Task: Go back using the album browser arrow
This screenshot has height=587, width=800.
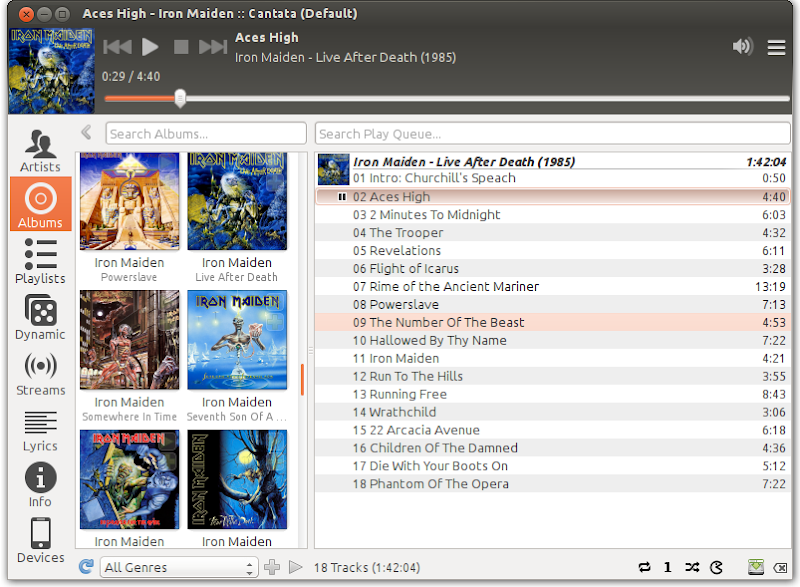Action: [x=86, y=133]
